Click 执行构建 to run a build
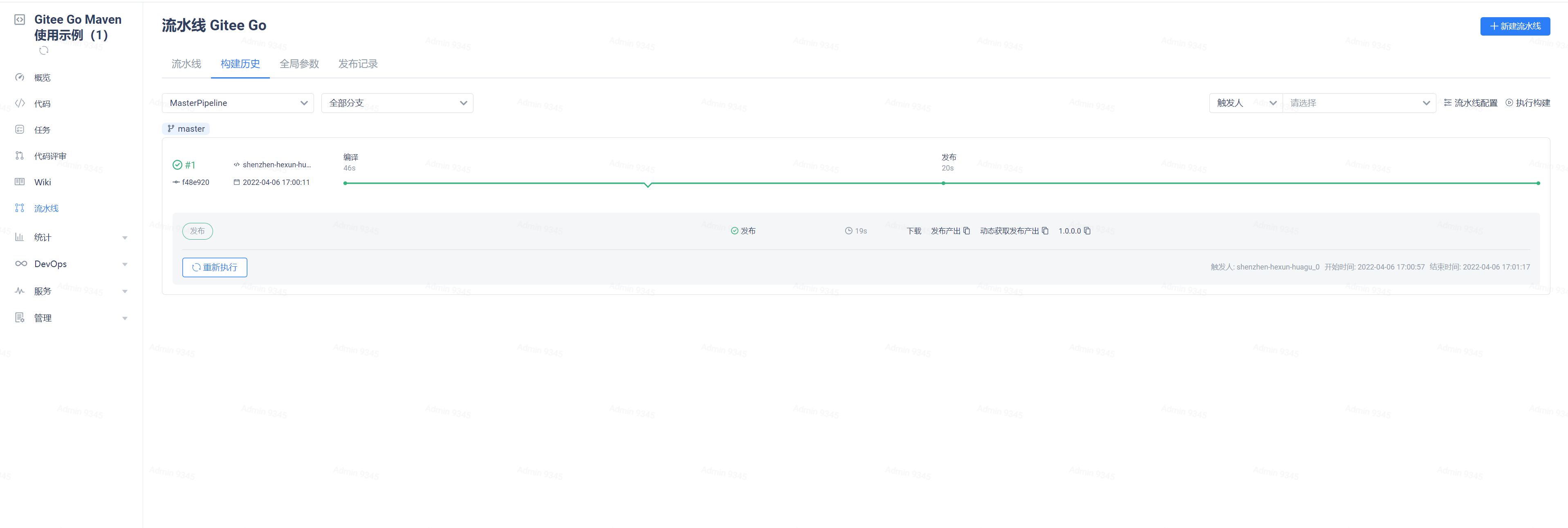Screen dimensions: 1568x528 pyautogui.click(x=1528, y=103)
